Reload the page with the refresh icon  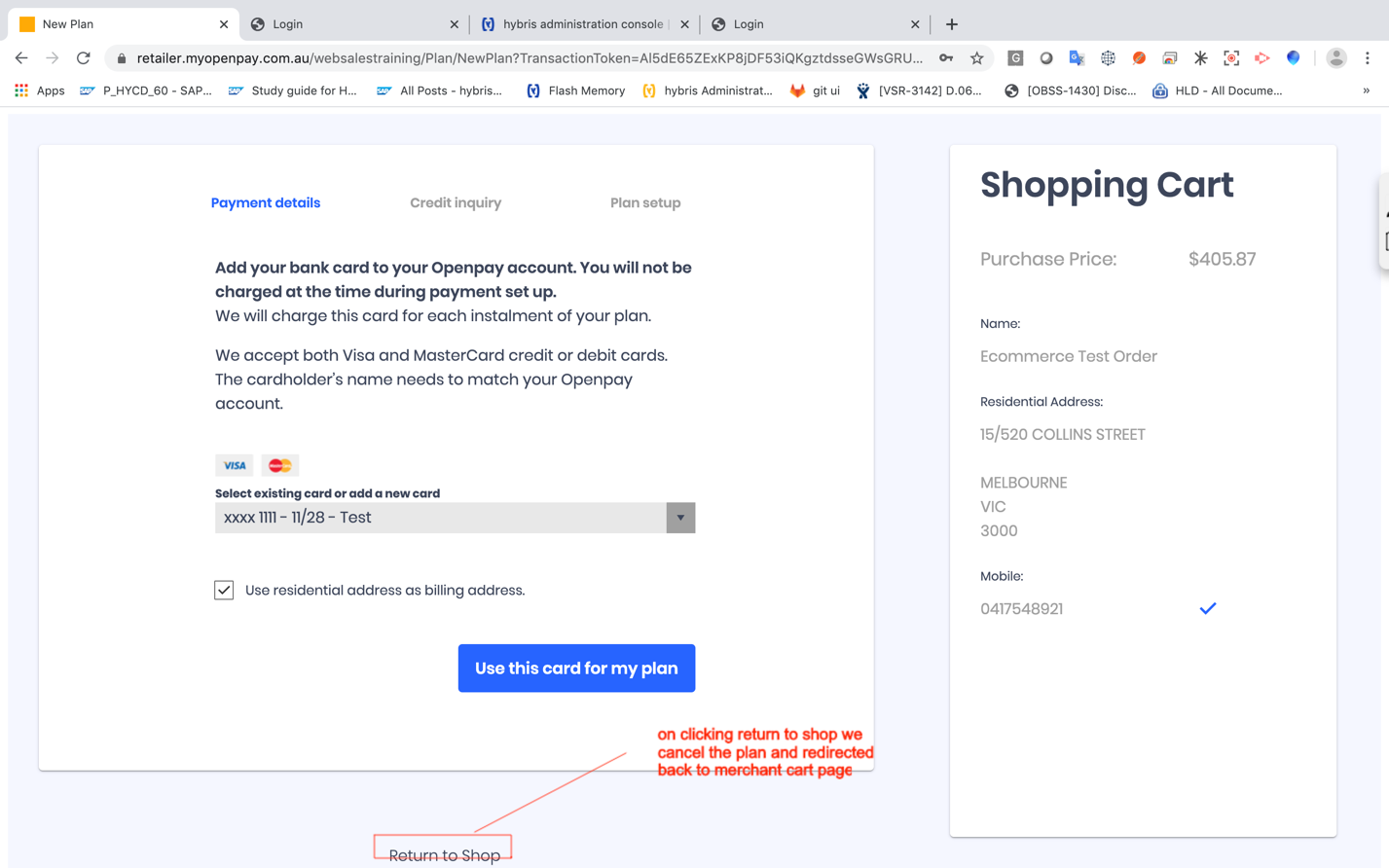pyautogui.click(x=84, y=58)
